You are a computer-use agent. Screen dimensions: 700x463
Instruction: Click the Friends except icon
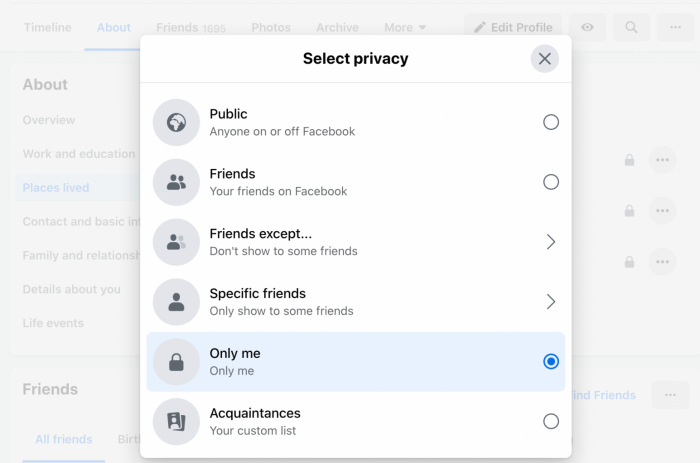[x=177, y=242]
